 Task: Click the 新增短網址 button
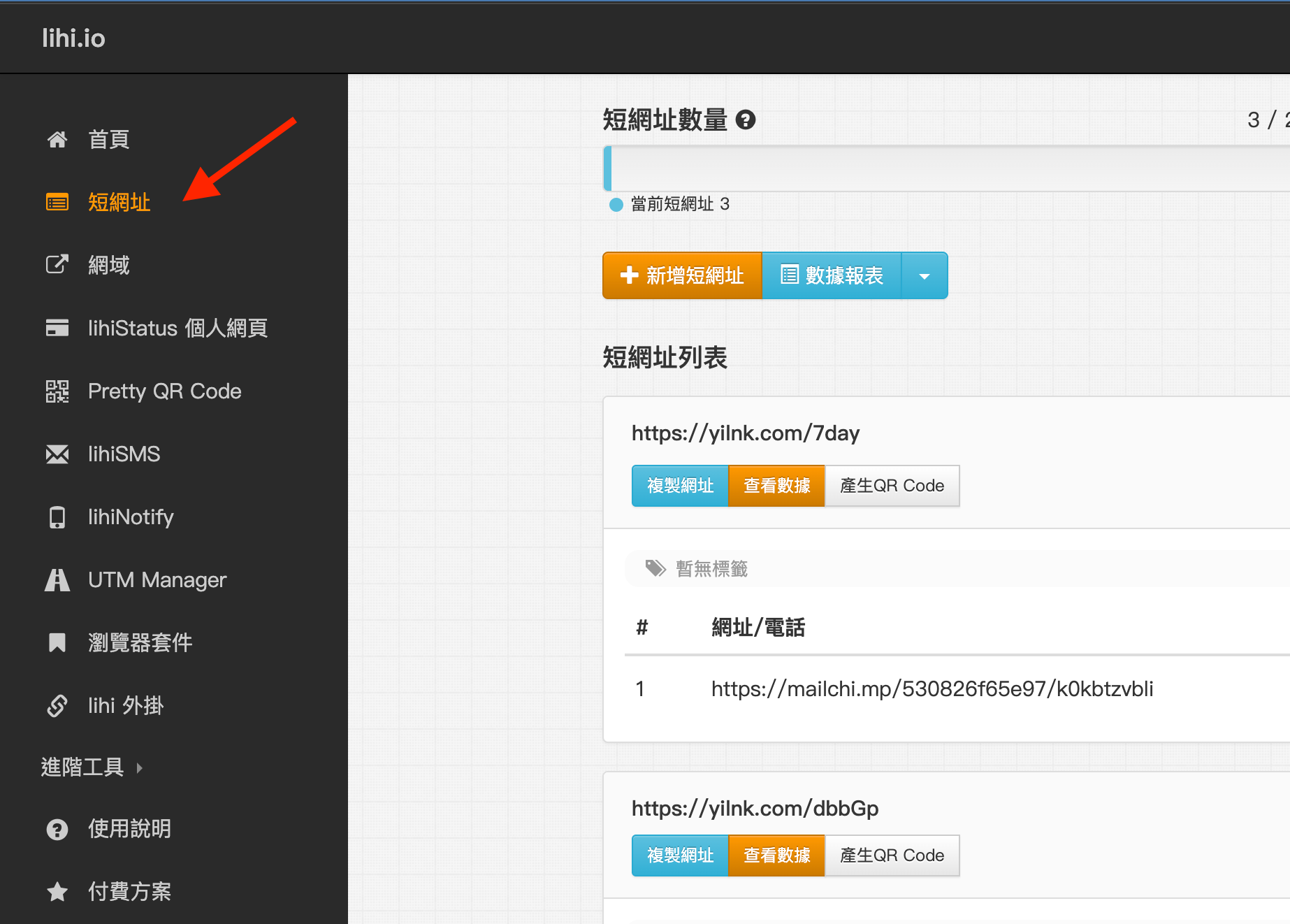point(682,276)
